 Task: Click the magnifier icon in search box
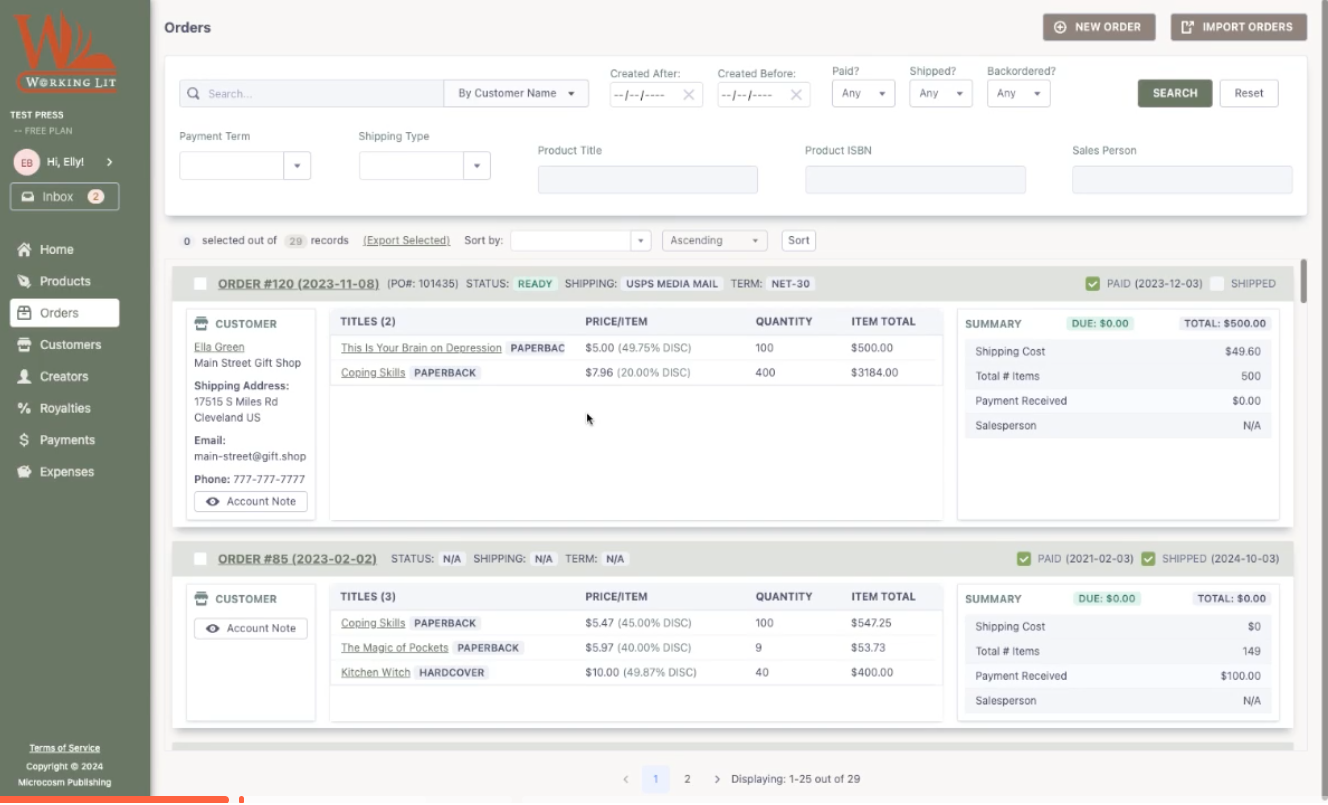193,94
